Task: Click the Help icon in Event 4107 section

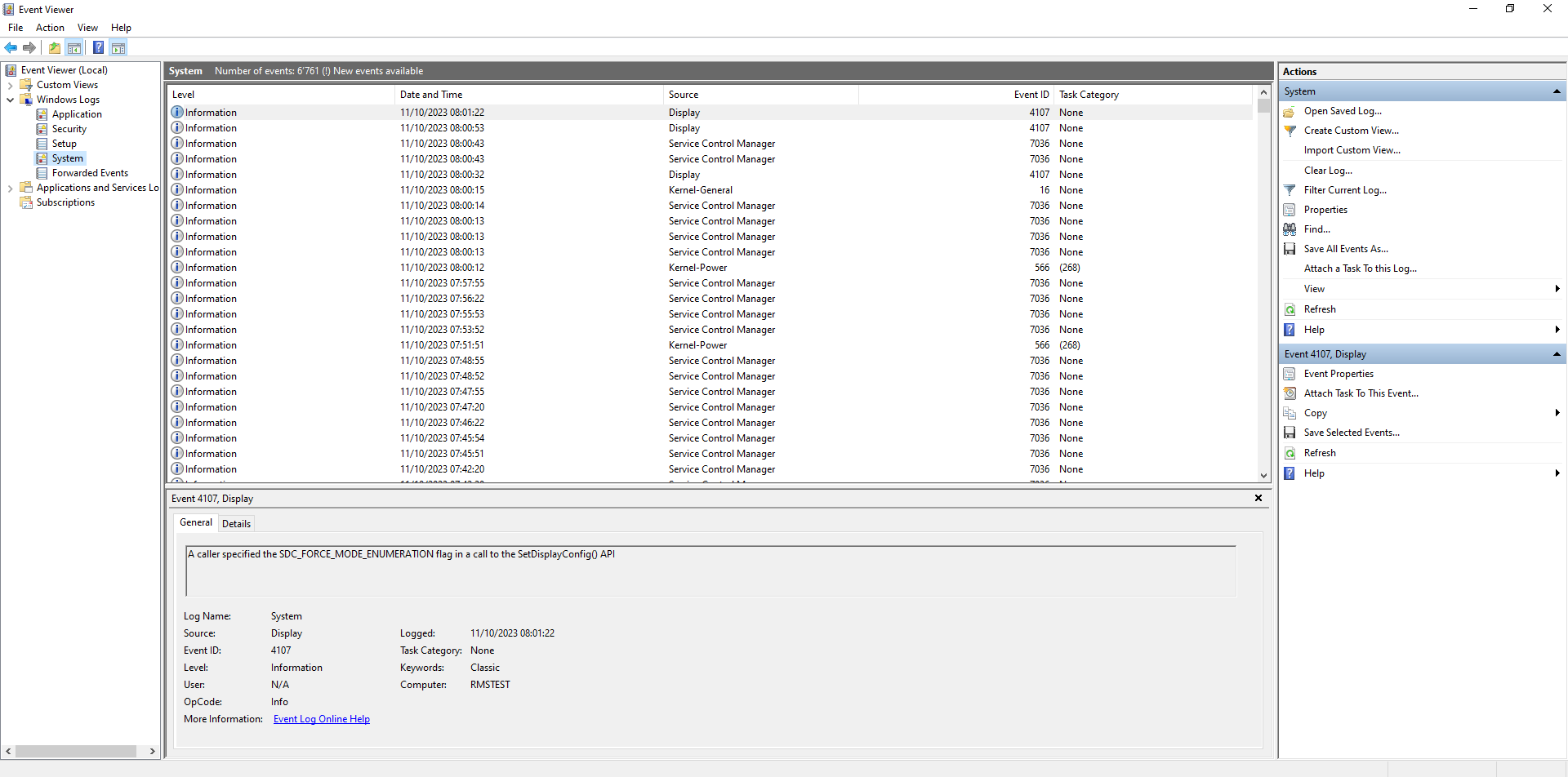Action: coord(1290,473)
